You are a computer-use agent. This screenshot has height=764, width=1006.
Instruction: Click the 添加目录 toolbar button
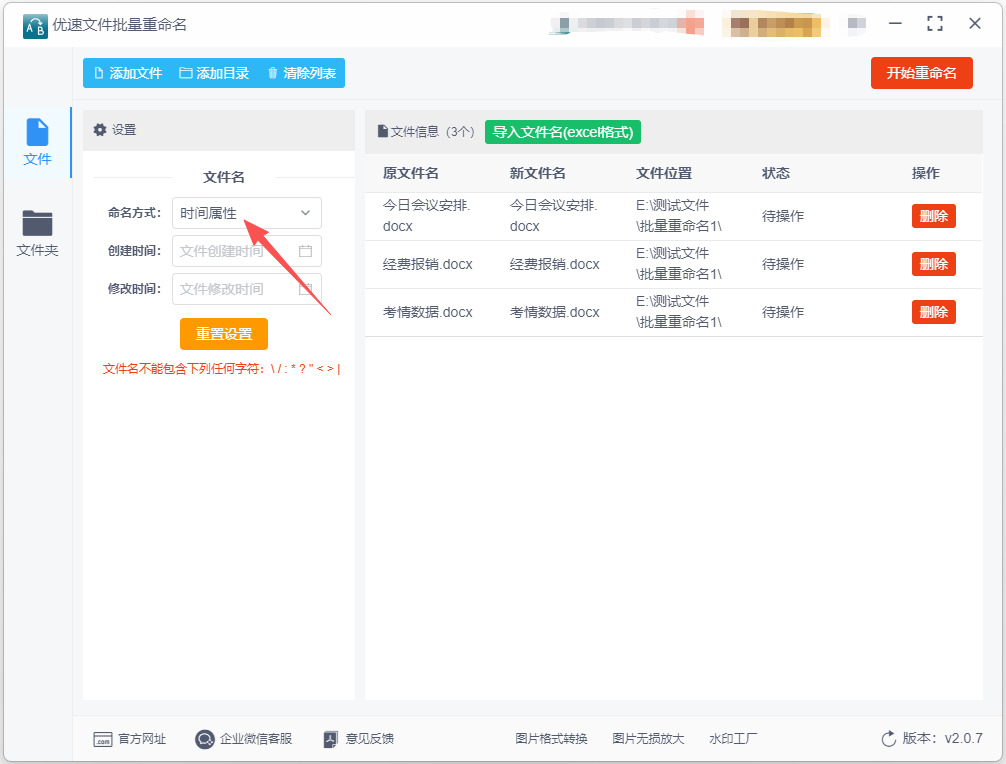(214, 73)
